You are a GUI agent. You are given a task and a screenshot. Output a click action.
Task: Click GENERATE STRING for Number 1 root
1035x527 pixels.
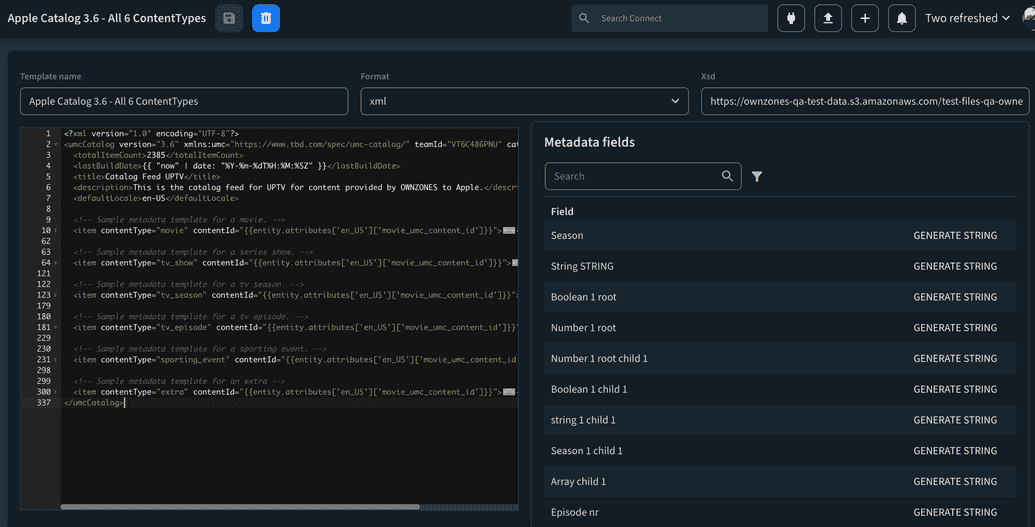point(955,328)
